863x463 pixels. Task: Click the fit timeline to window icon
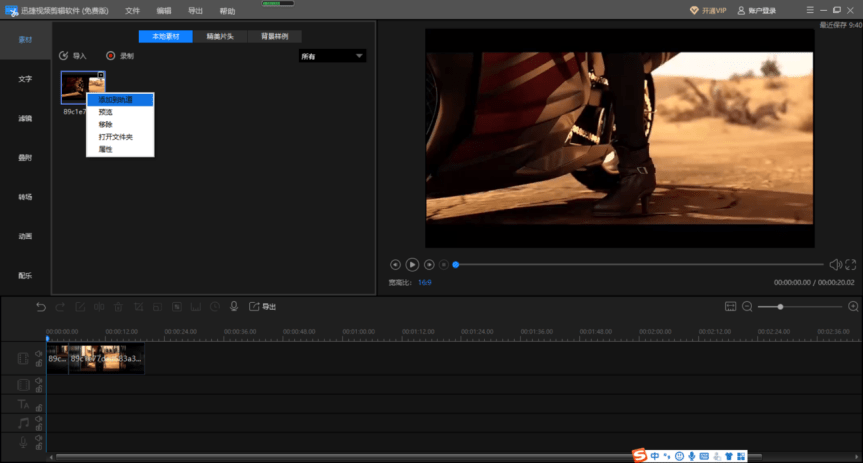730,307
